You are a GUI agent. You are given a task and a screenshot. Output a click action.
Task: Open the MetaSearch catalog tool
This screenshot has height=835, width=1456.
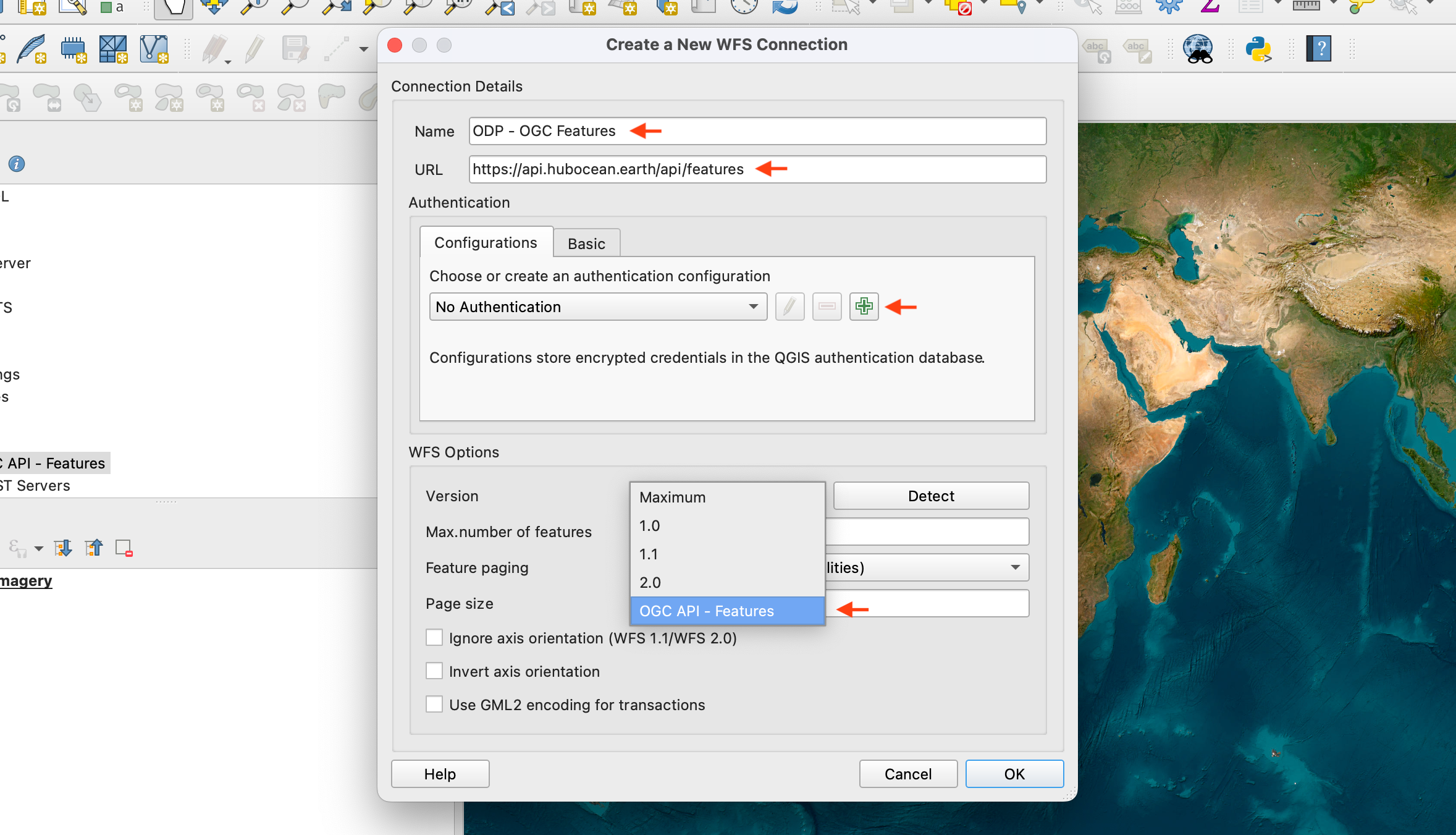tap(1199, 49)
